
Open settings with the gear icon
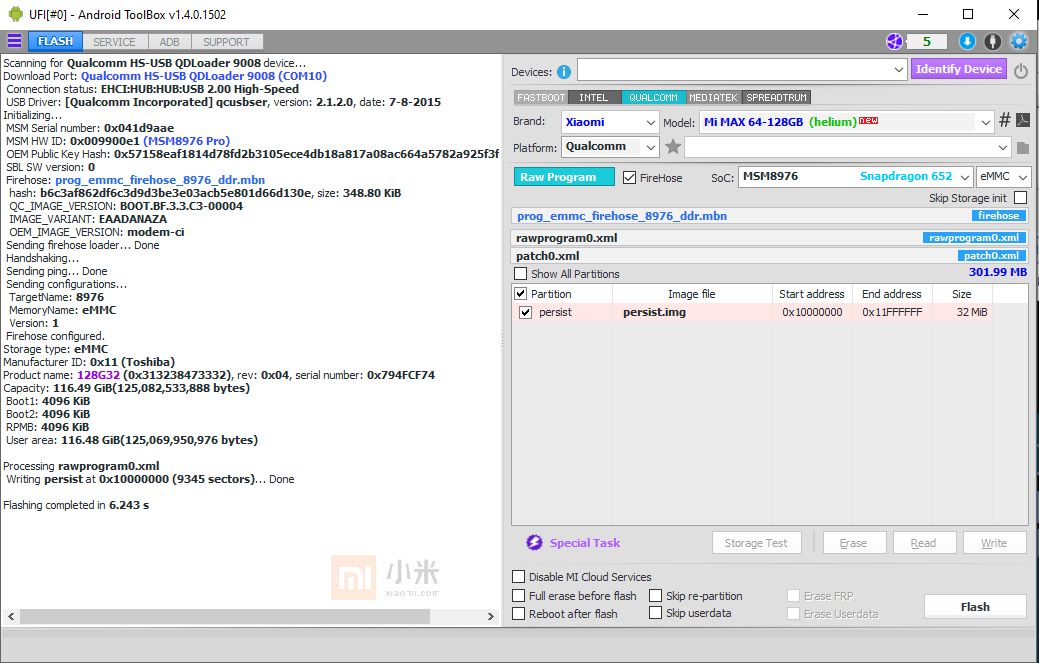click(x=1019, y=41)
